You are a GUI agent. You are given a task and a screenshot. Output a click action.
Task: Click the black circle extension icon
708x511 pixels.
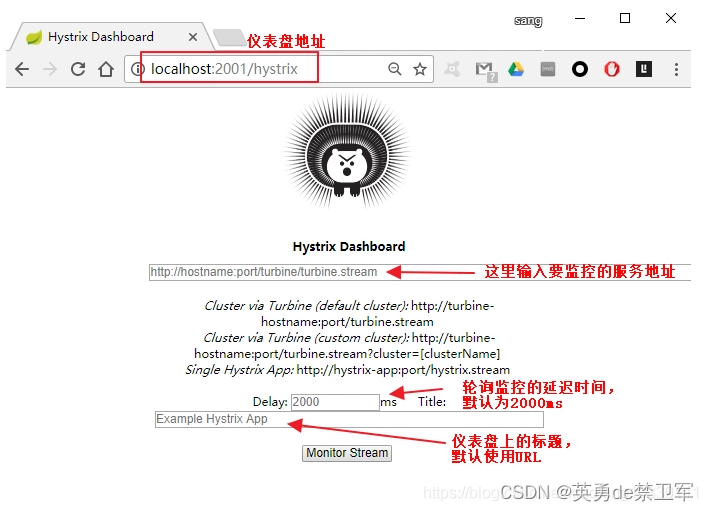(x=580, y=69)
